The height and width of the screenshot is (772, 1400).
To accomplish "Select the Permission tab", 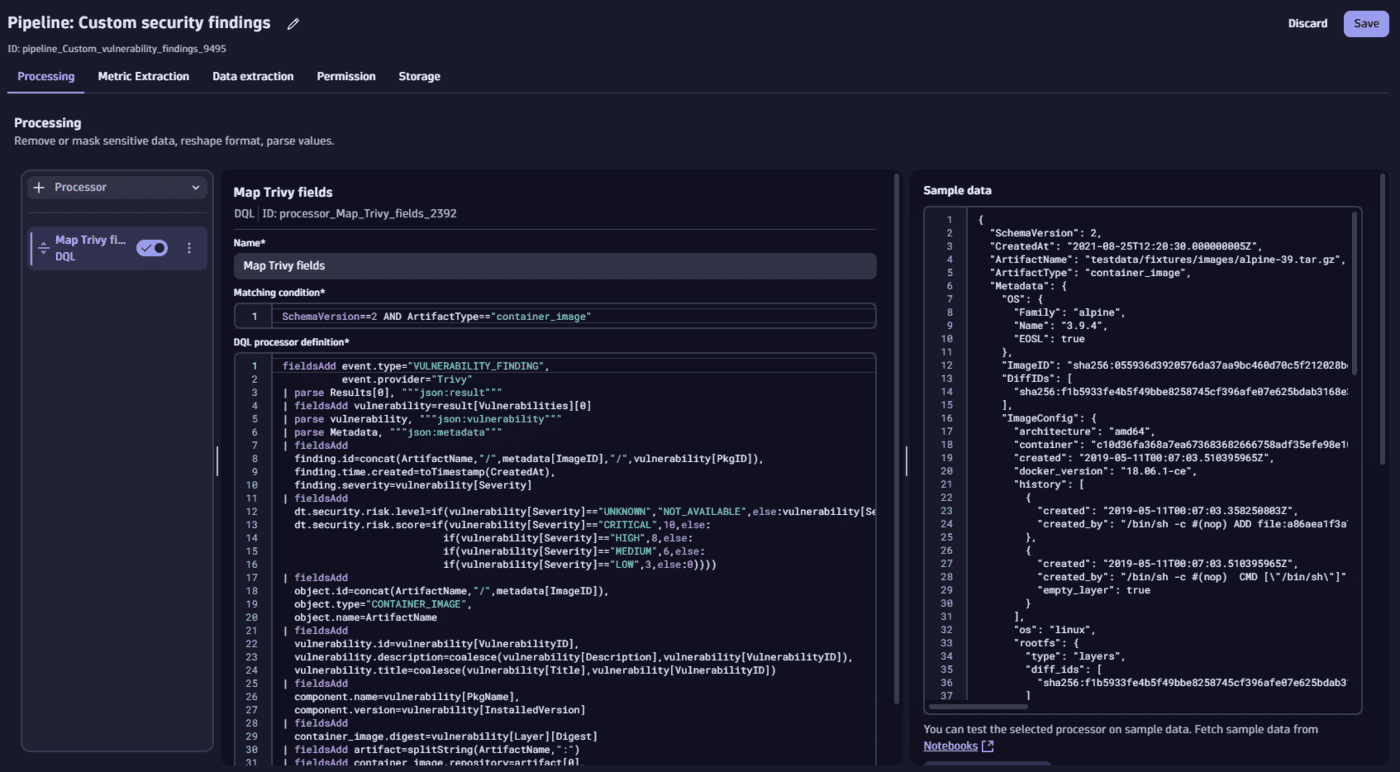I will pos(346,76).
